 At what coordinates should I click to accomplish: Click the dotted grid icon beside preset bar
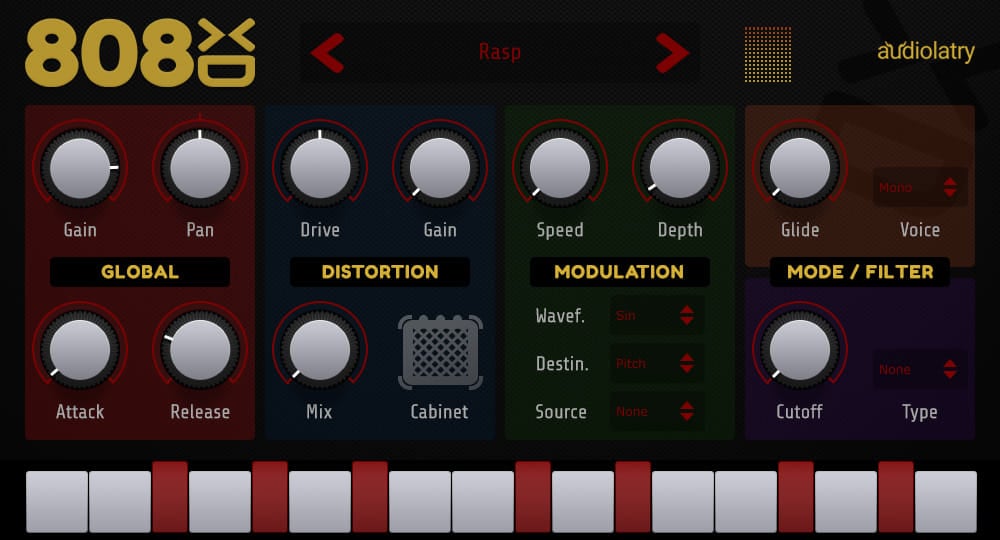(x=767, y=54)
